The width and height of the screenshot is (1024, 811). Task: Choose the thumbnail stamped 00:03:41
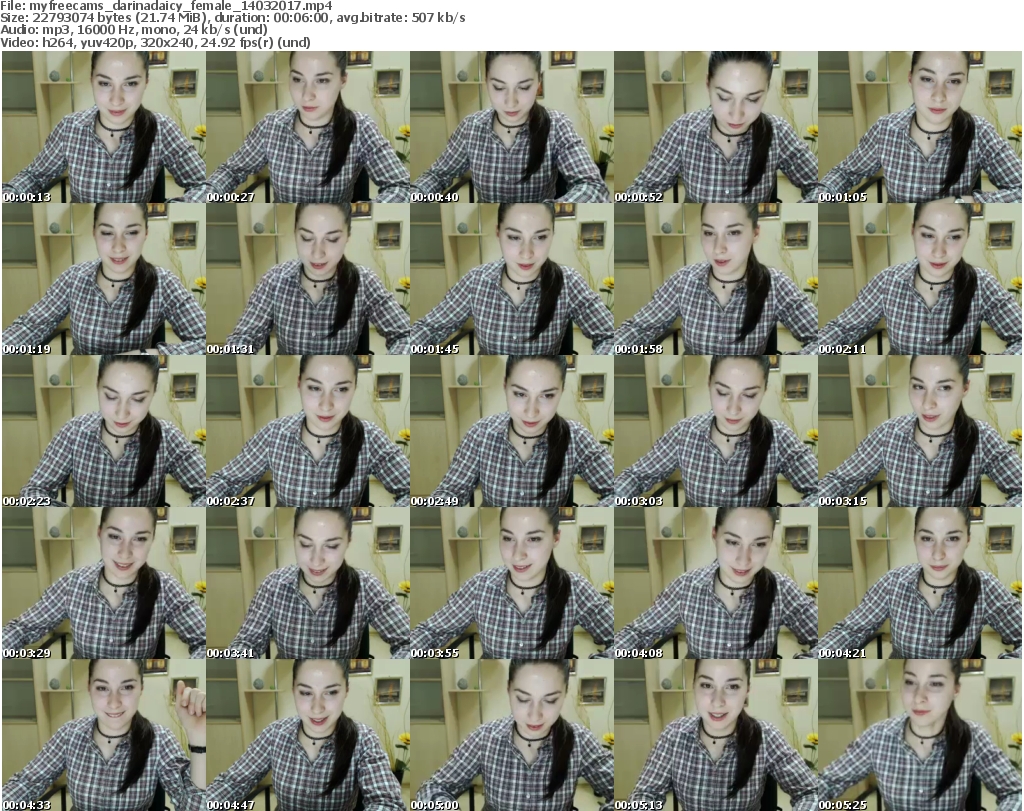tap(308, 582)
